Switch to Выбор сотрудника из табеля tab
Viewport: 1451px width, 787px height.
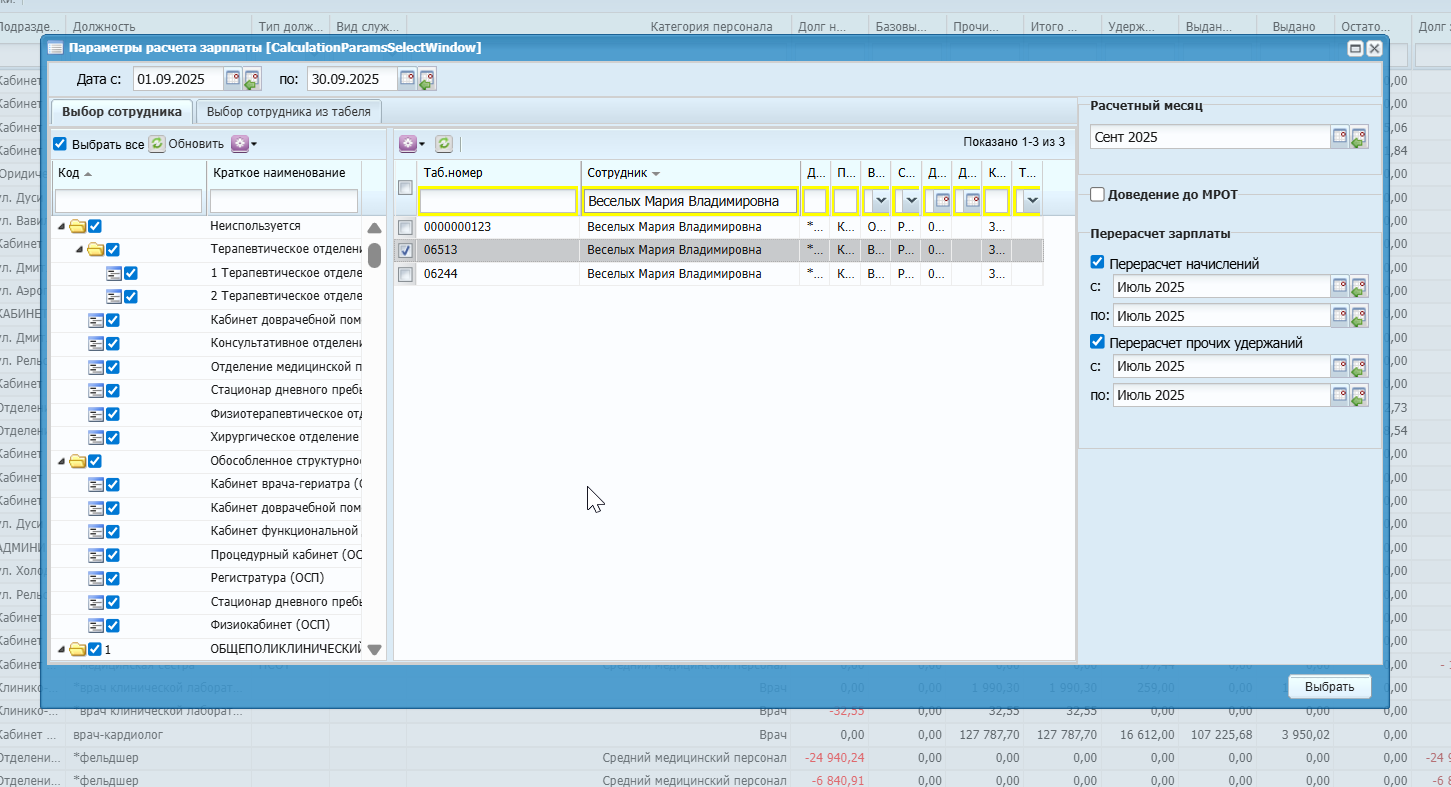tap(289, 111)
